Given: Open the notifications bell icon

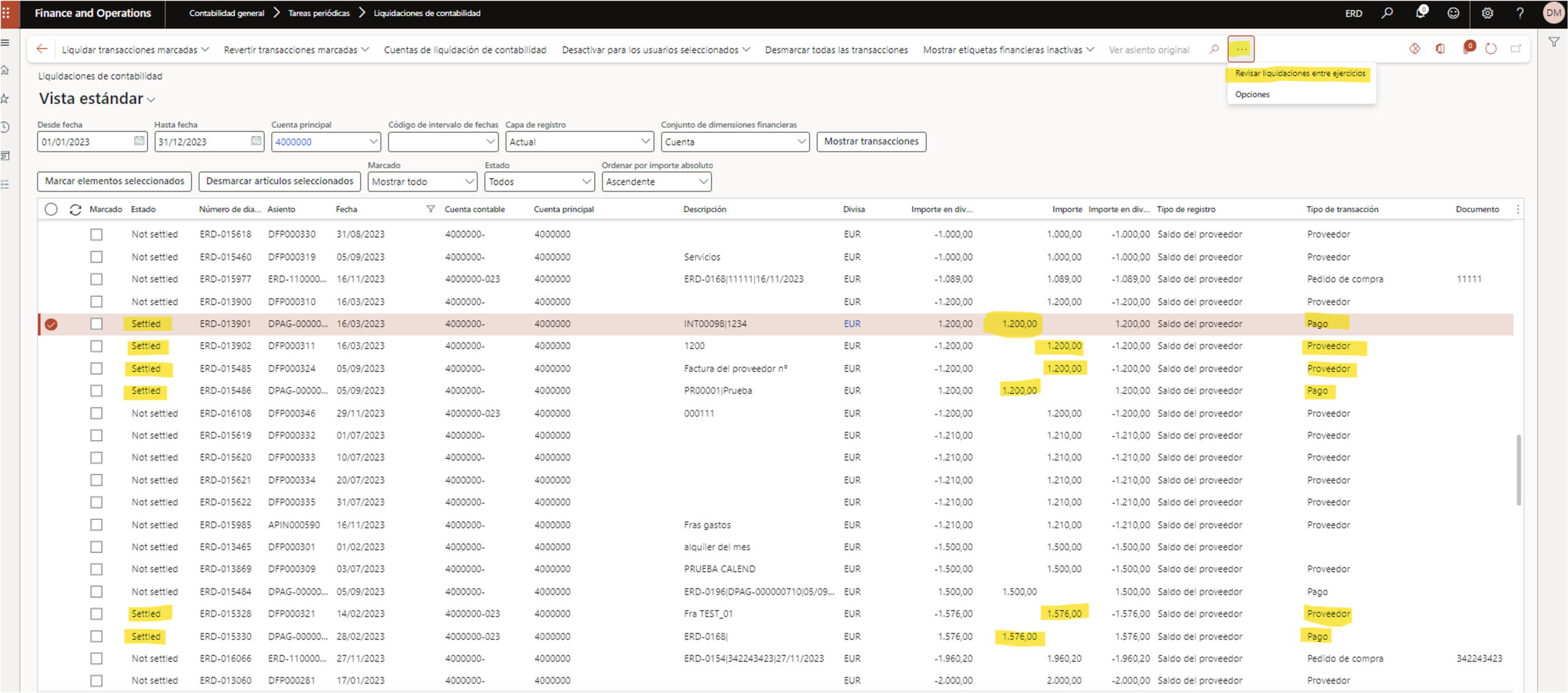Looking at the screenshot, I should pyautogui.click(x=1421, y=13).
